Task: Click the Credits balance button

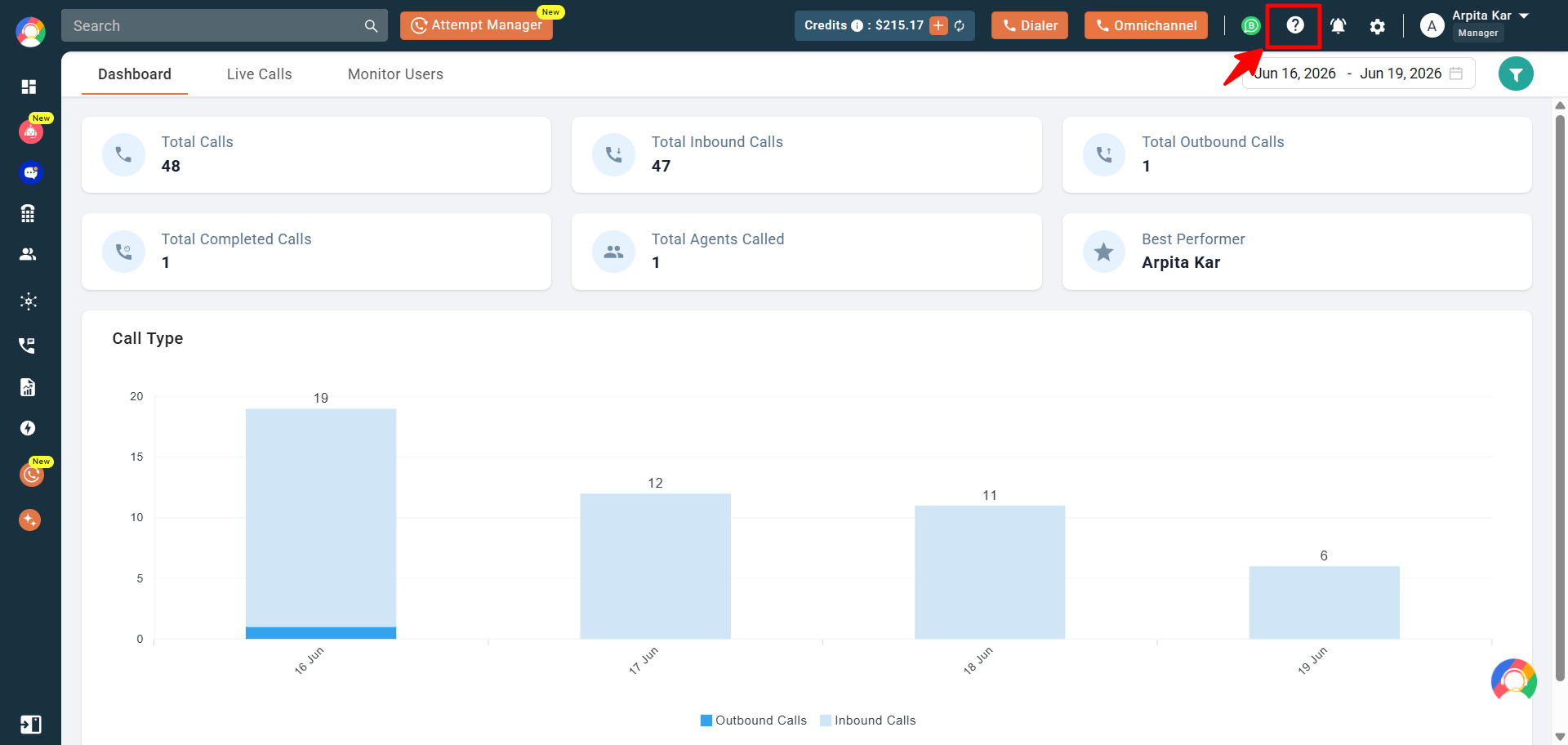Action: (x=884, y=25)
